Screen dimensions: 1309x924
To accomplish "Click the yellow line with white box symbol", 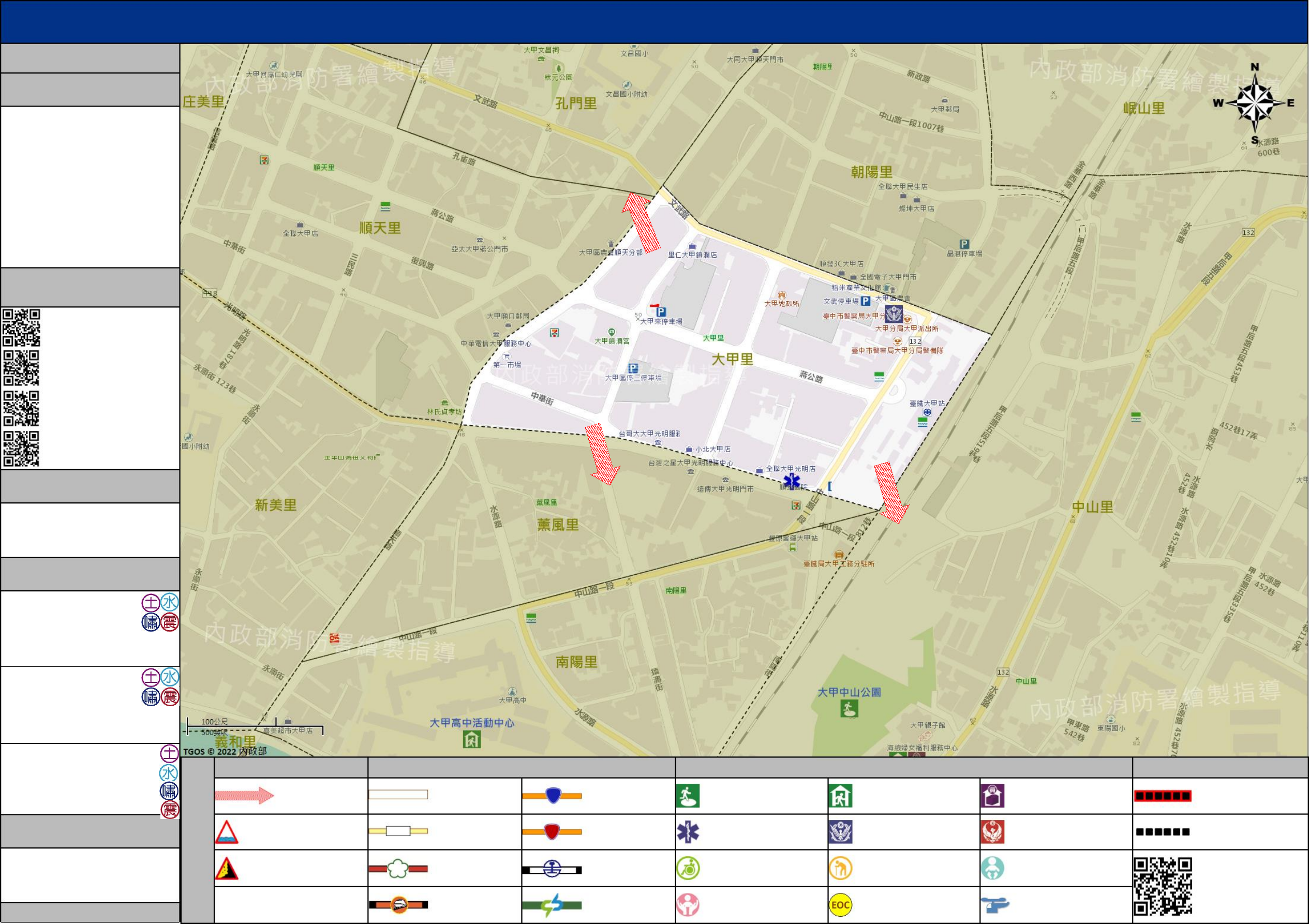I will [398, 831].
